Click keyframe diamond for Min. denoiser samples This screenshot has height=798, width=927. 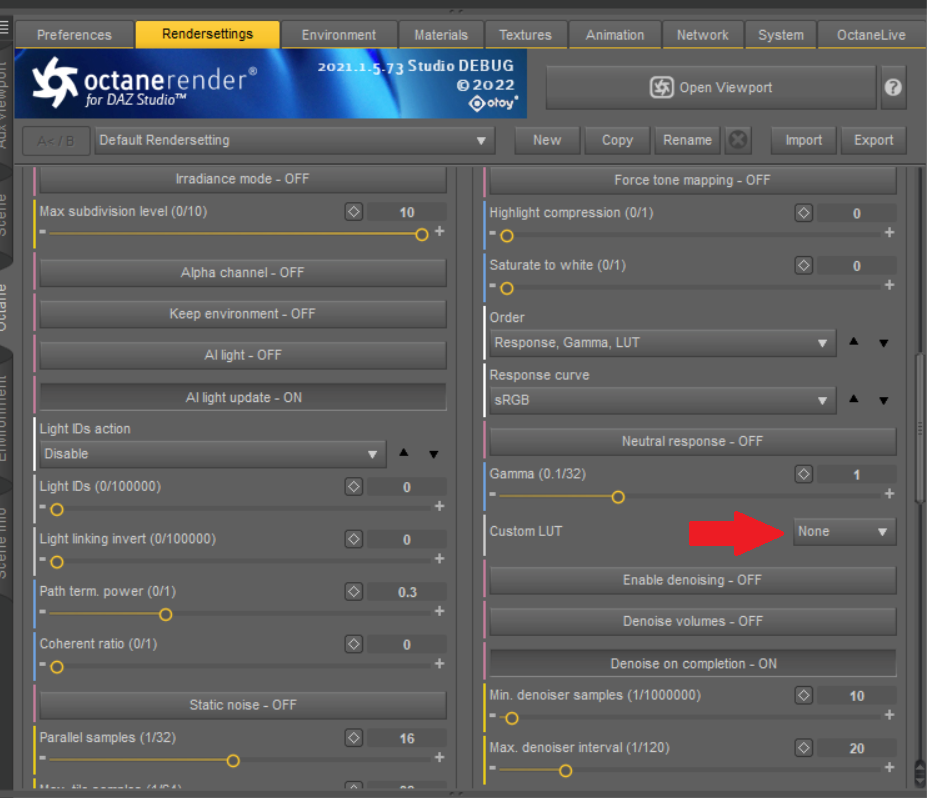(x=803, y=695)
